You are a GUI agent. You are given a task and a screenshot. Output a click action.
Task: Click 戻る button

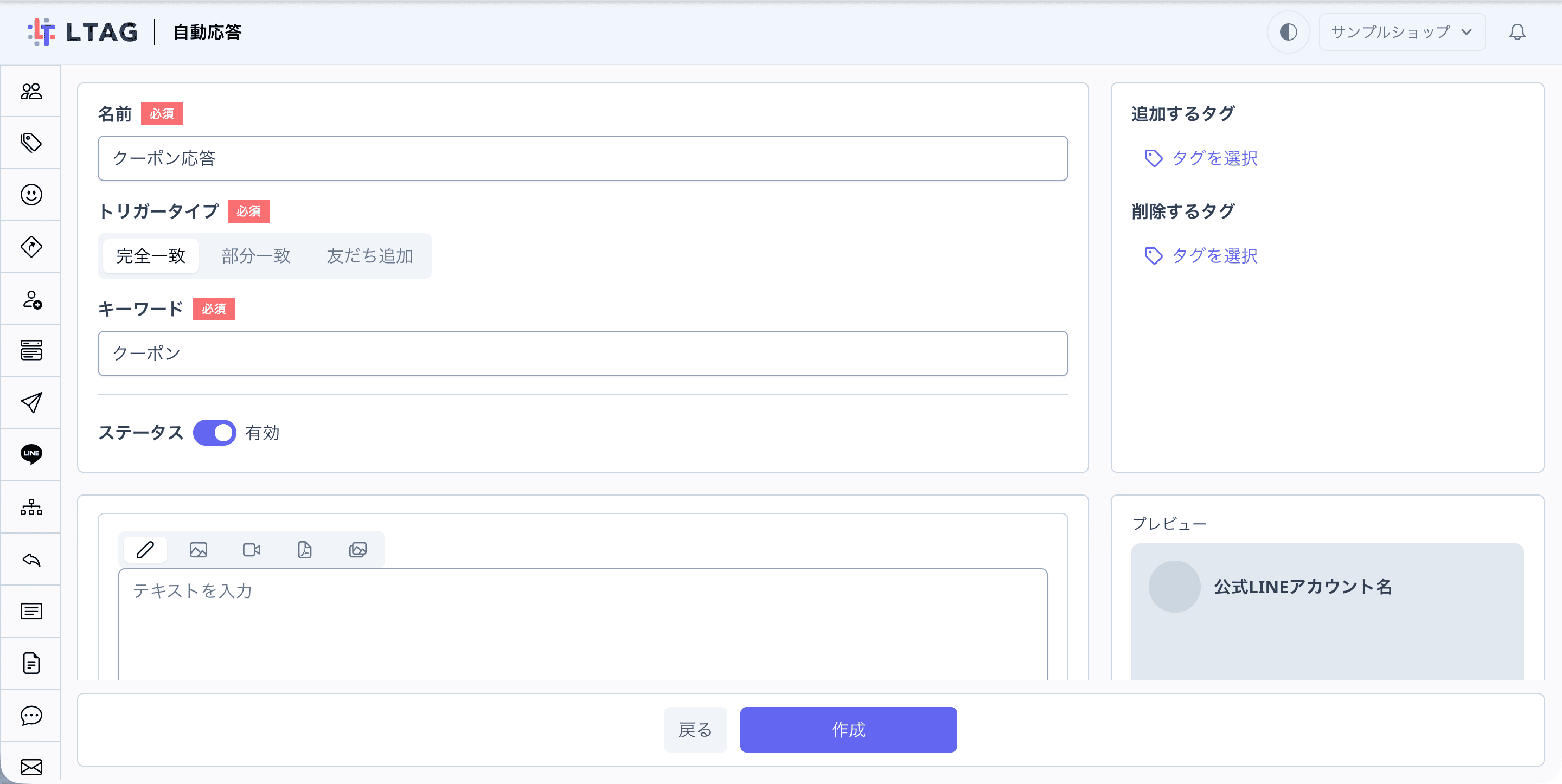click(x=695, y=729)
